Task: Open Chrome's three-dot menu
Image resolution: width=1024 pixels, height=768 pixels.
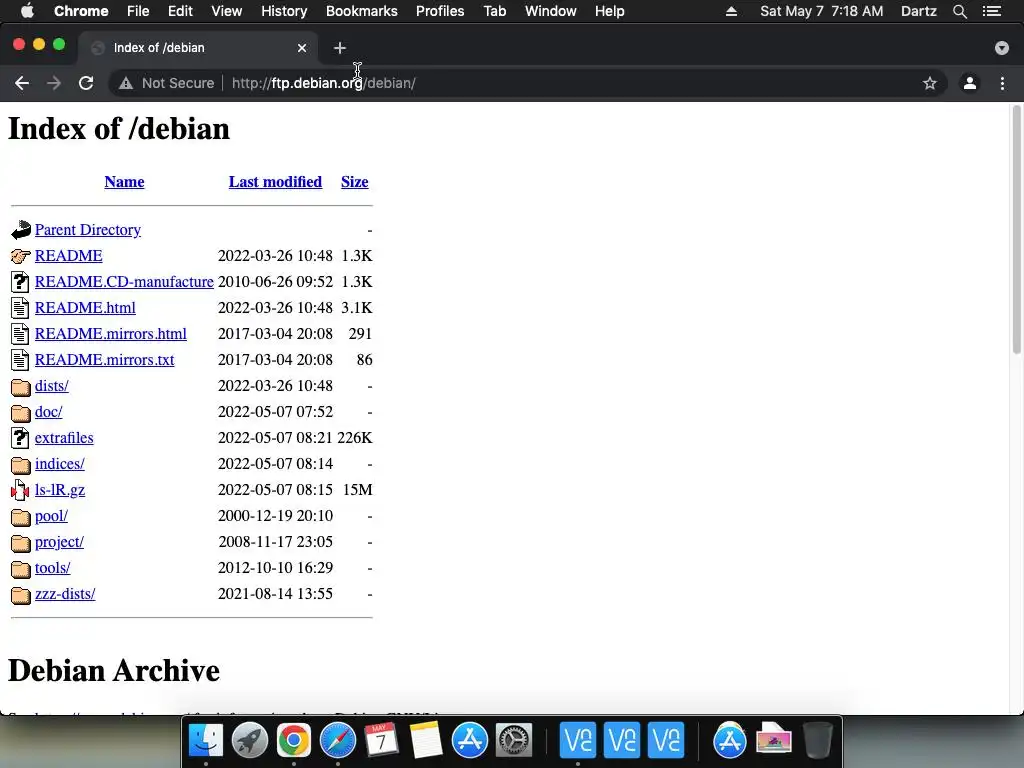Action: coord(1002,83)
